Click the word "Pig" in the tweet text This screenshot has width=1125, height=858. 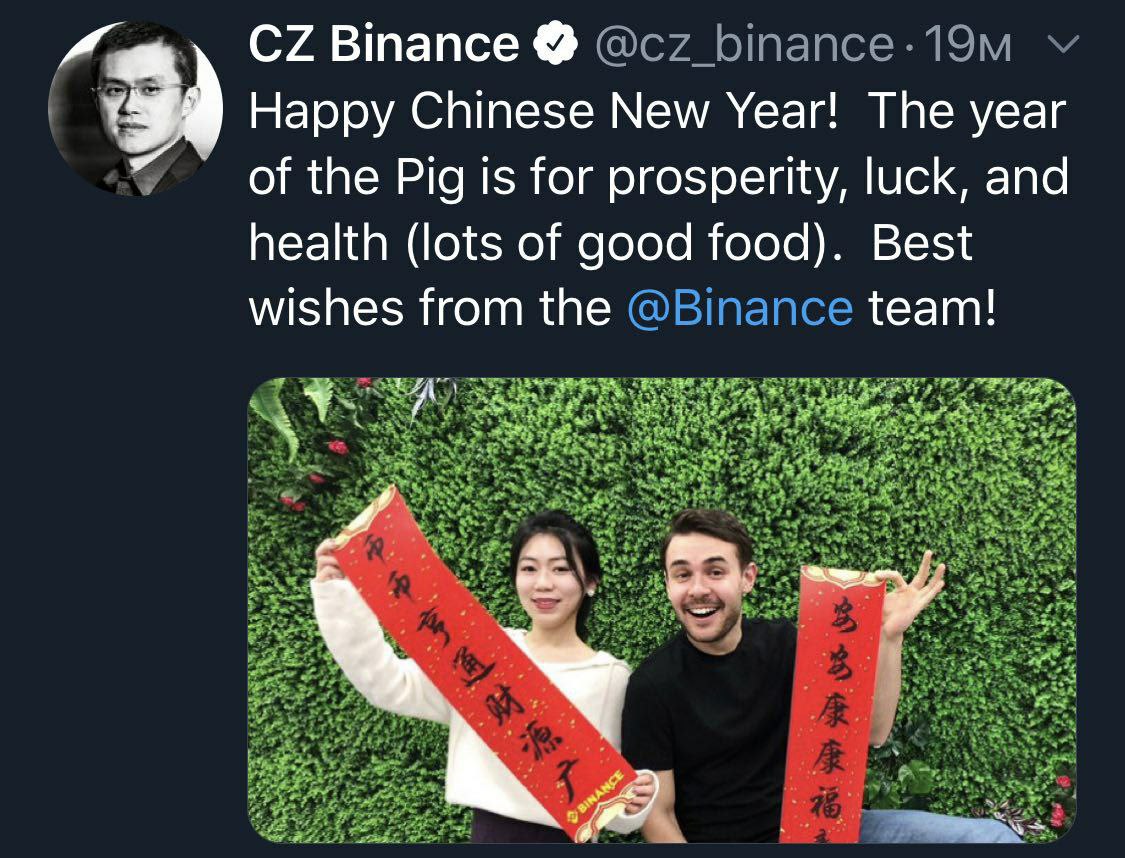[432, 179]
